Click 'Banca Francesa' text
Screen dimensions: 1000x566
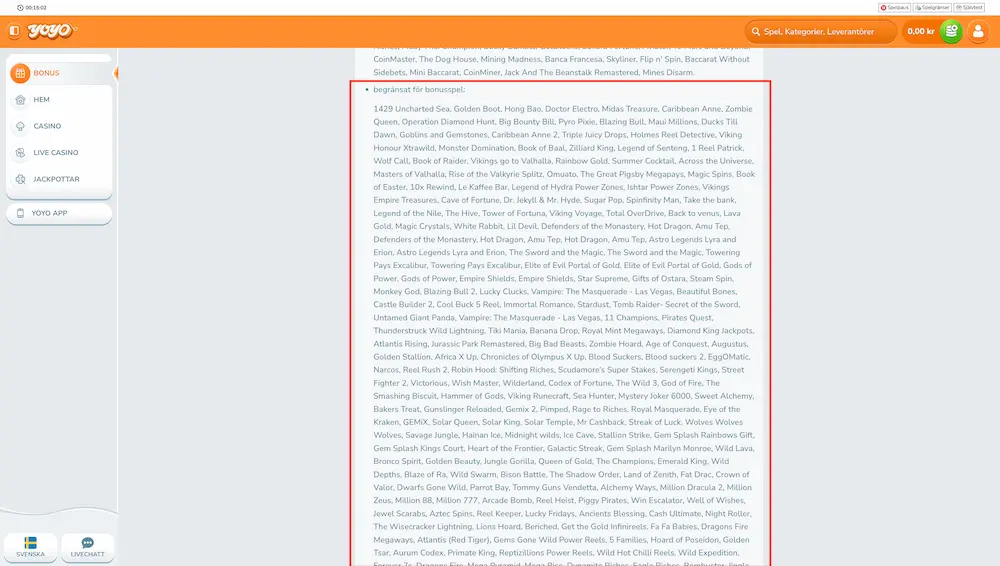tap(573, 59)
